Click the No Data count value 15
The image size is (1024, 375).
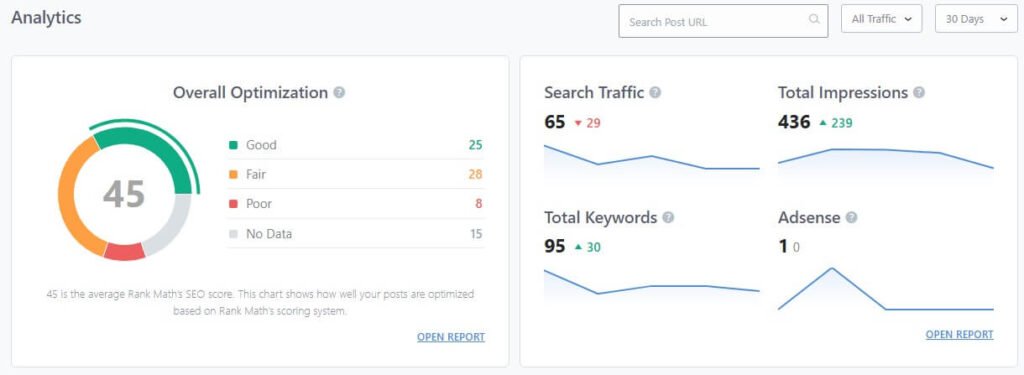click(476, 234)
